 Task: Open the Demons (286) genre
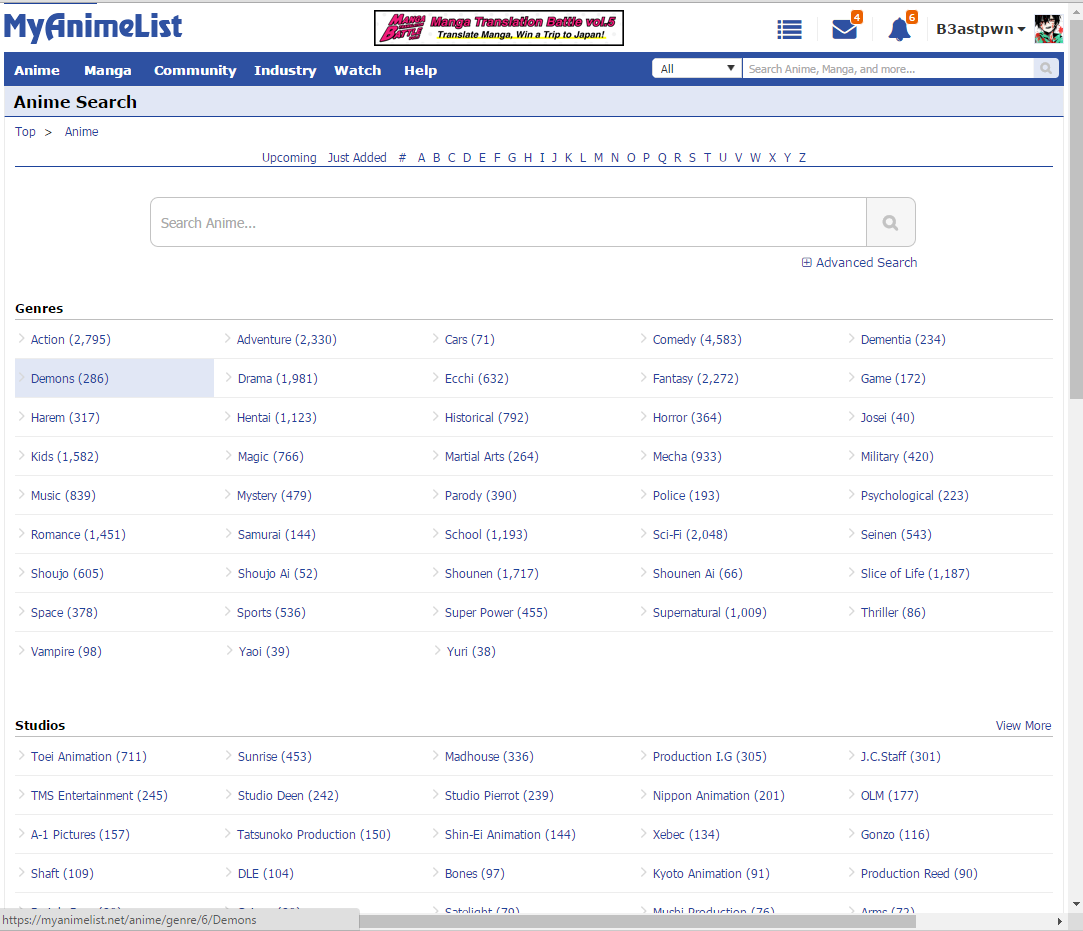pyautogui.click(x=70, y=378)
